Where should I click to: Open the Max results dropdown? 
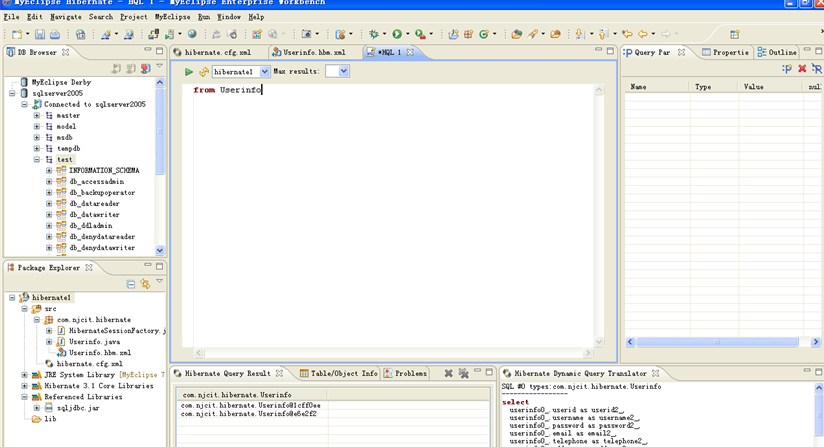pos(343,71)
